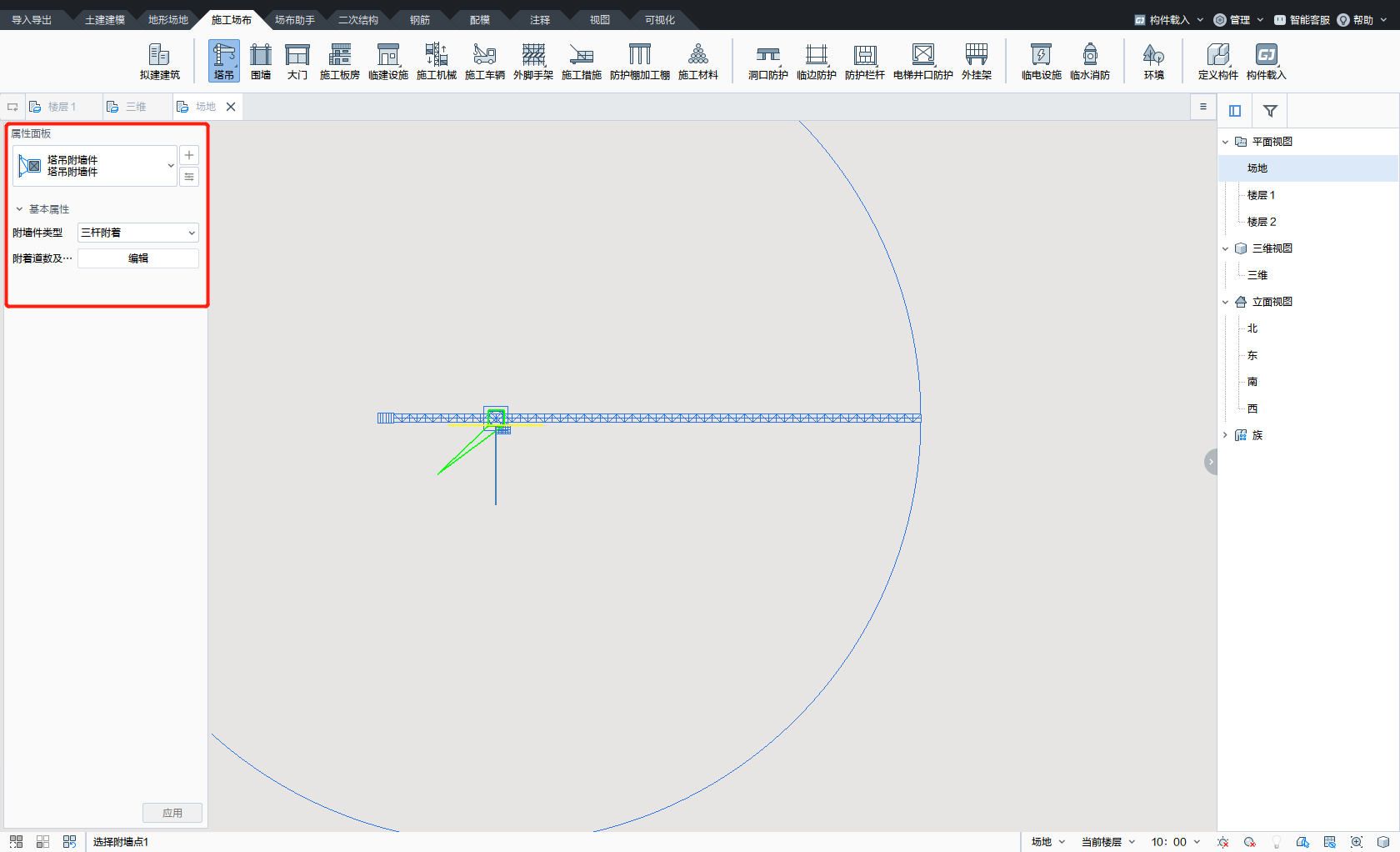Open the 塔吊附墙件 component dropdown
This screenshot has height=852, width=1400.
click(x=95, y=166)
